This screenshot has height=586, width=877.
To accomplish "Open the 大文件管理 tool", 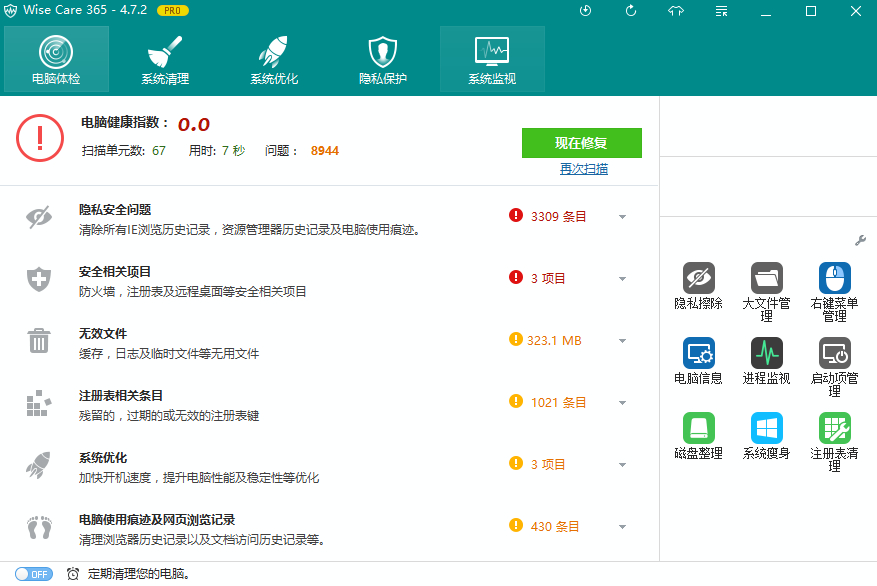I will tap(766, 292).
